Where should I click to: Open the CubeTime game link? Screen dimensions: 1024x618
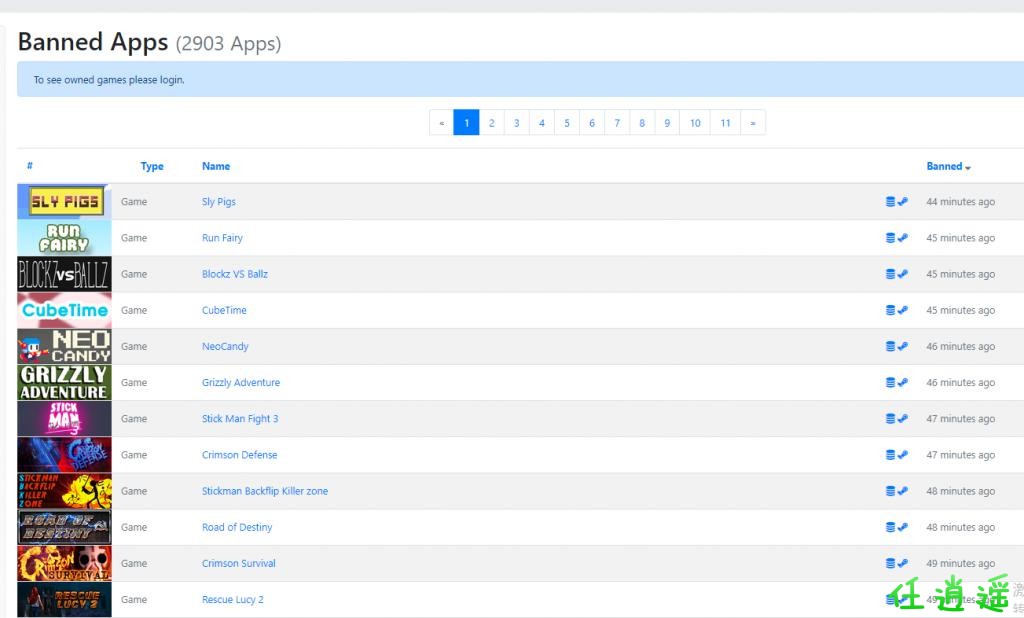(x=224, y=310)
